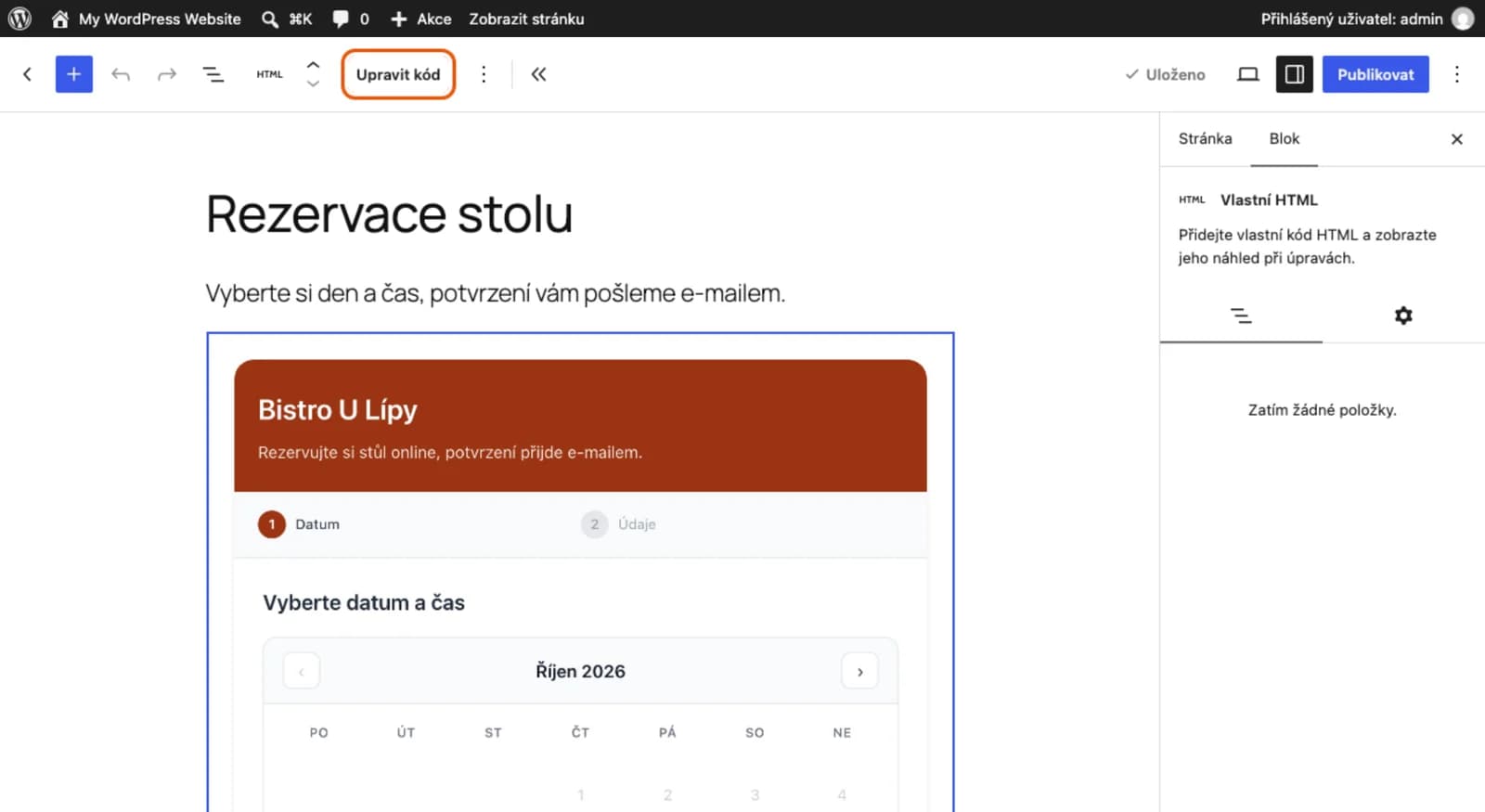Toggle the block inserter plus button
The height and width of the screenshot is (812, 1485).
(74, 74)
